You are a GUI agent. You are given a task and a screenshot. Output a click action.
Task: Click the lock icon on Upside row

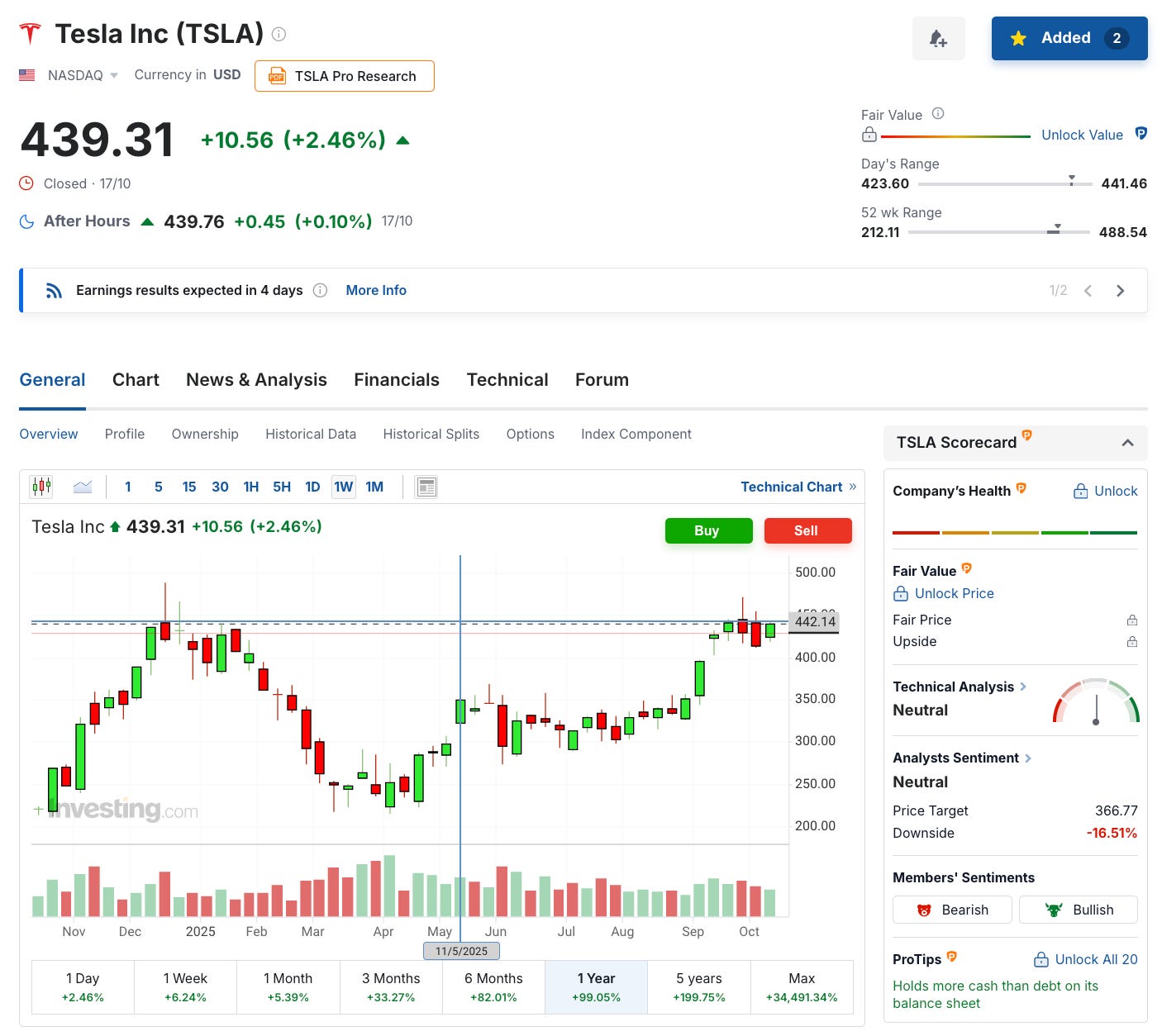1132,641
